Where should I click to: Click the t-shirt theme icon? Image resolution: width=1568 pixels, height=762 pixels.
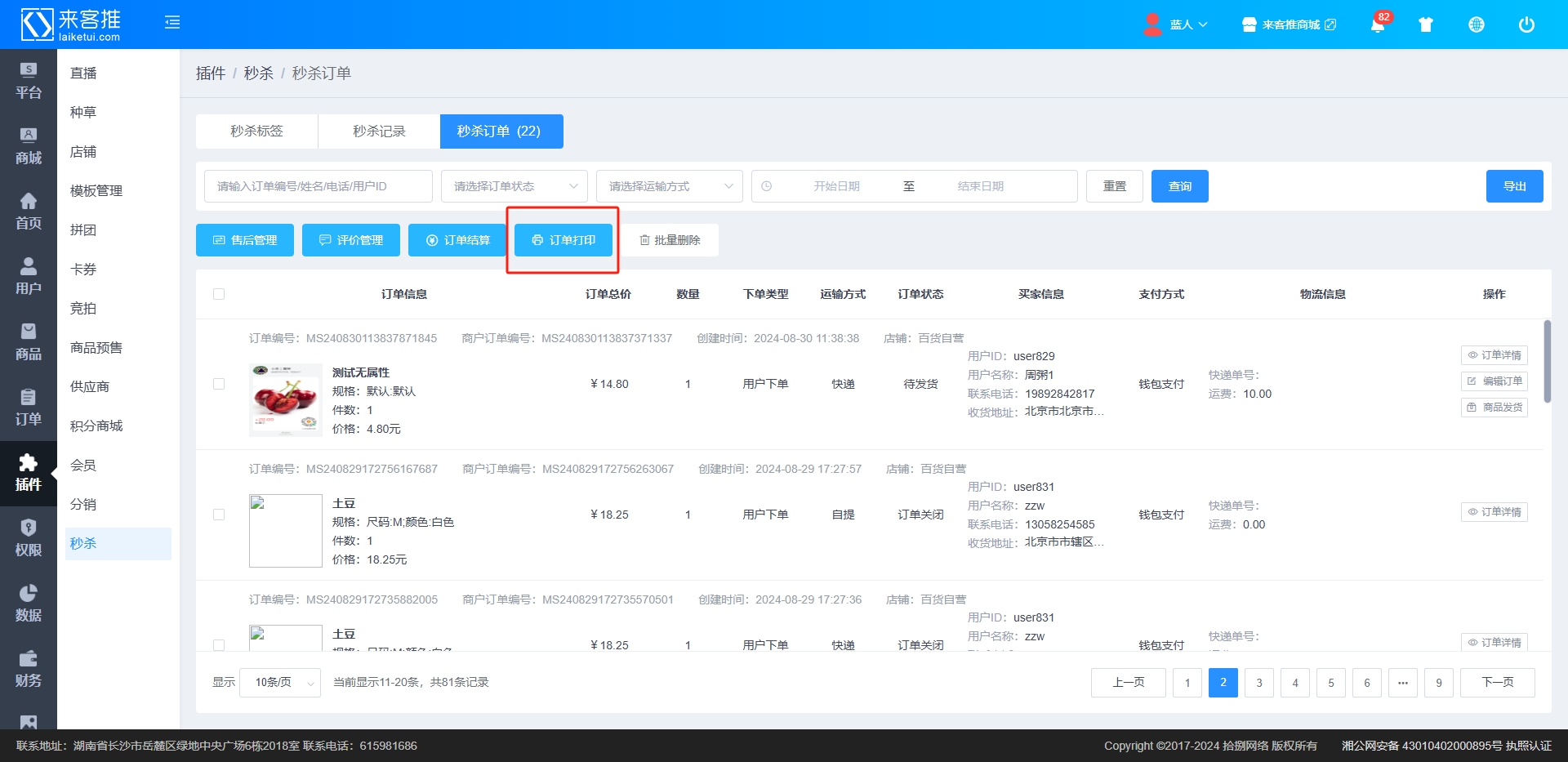coord(1426,25)
